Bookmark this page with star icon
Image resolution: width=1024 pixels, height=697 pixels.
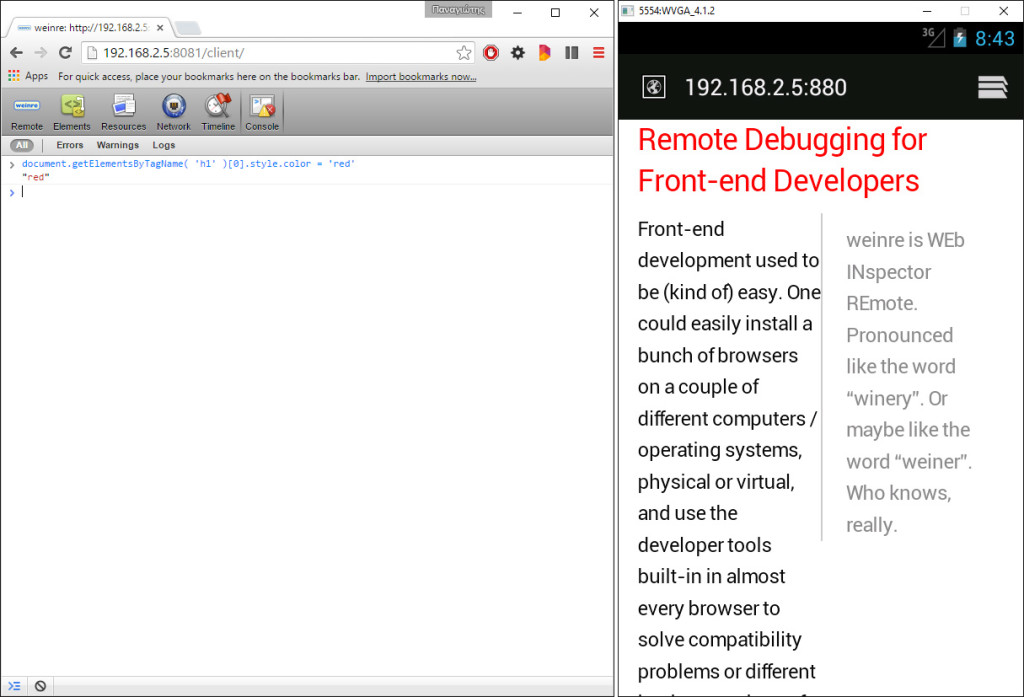tap(464, 53)
